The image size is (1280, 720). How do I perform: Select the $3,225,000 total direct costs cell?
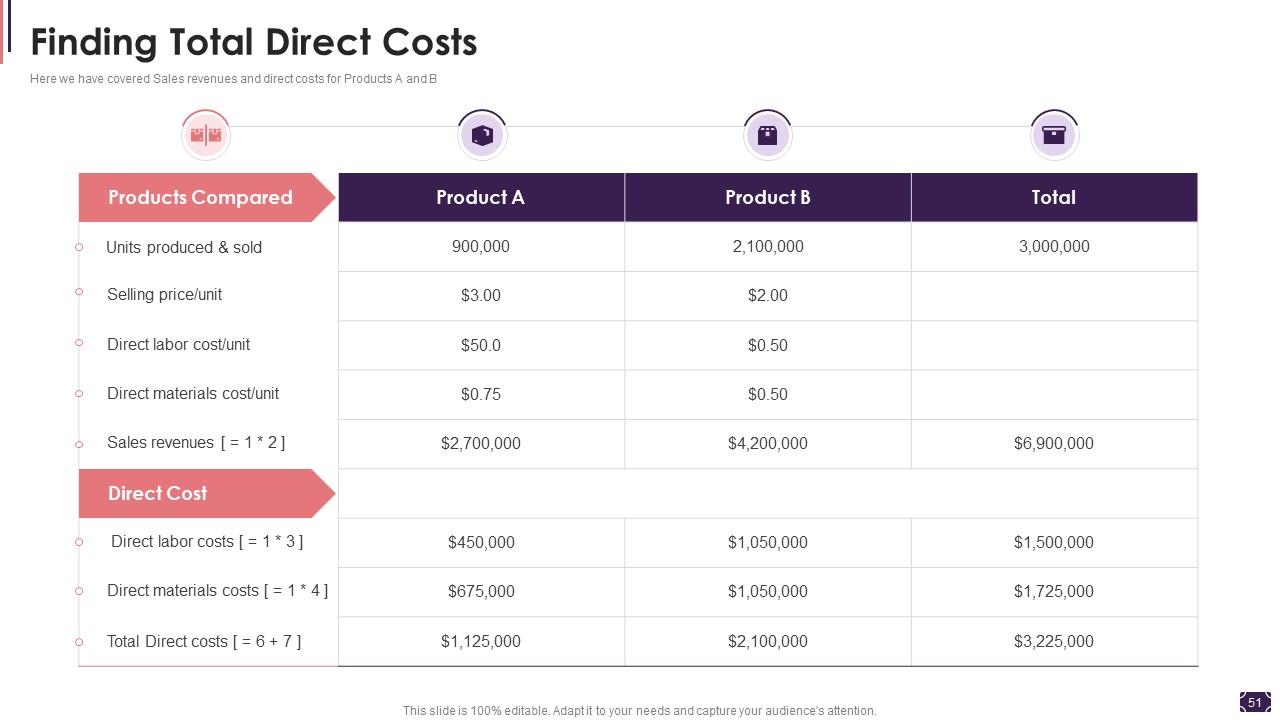pyautogui.click(x=1054, y=641)
